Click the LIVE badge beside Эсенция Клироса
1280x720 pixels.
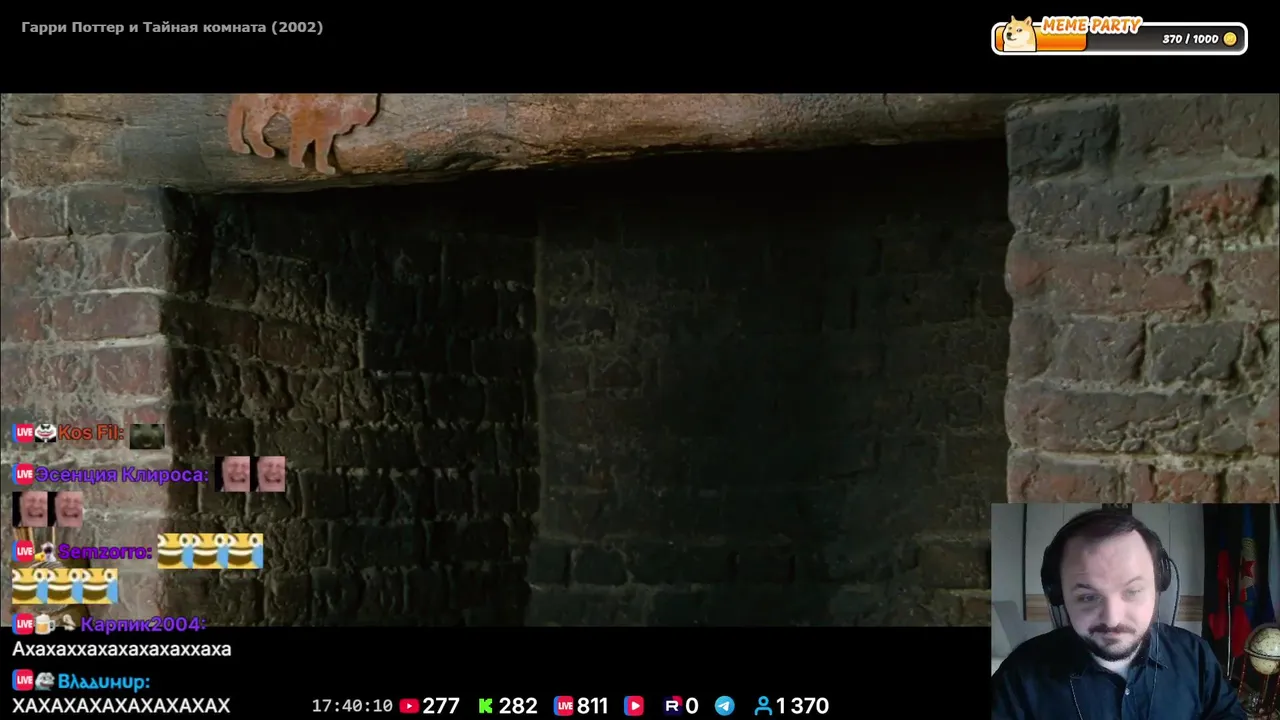[x=23, y=474]
